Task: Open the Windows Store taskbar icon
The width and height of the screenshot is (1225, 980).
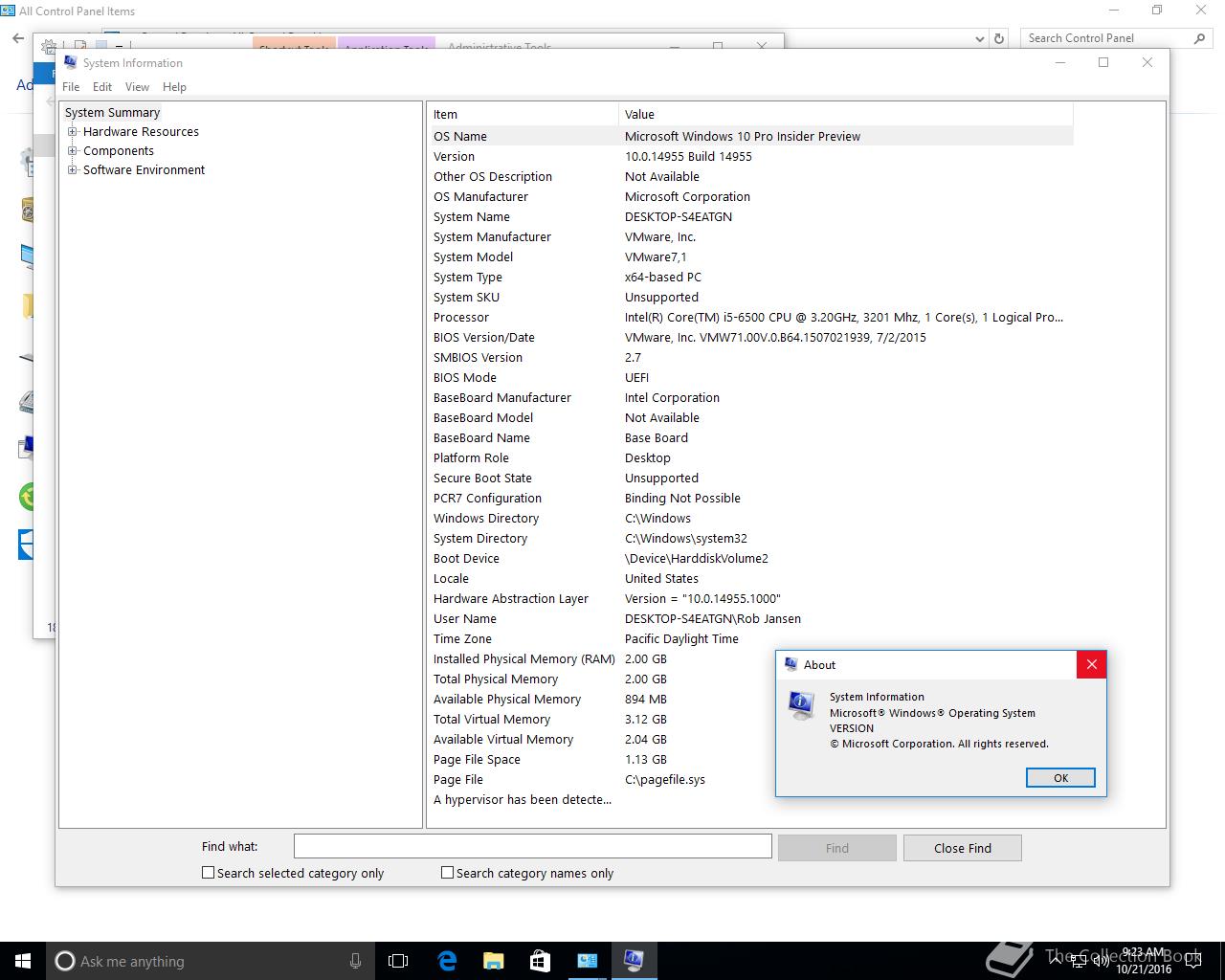Action: [540, 961]
